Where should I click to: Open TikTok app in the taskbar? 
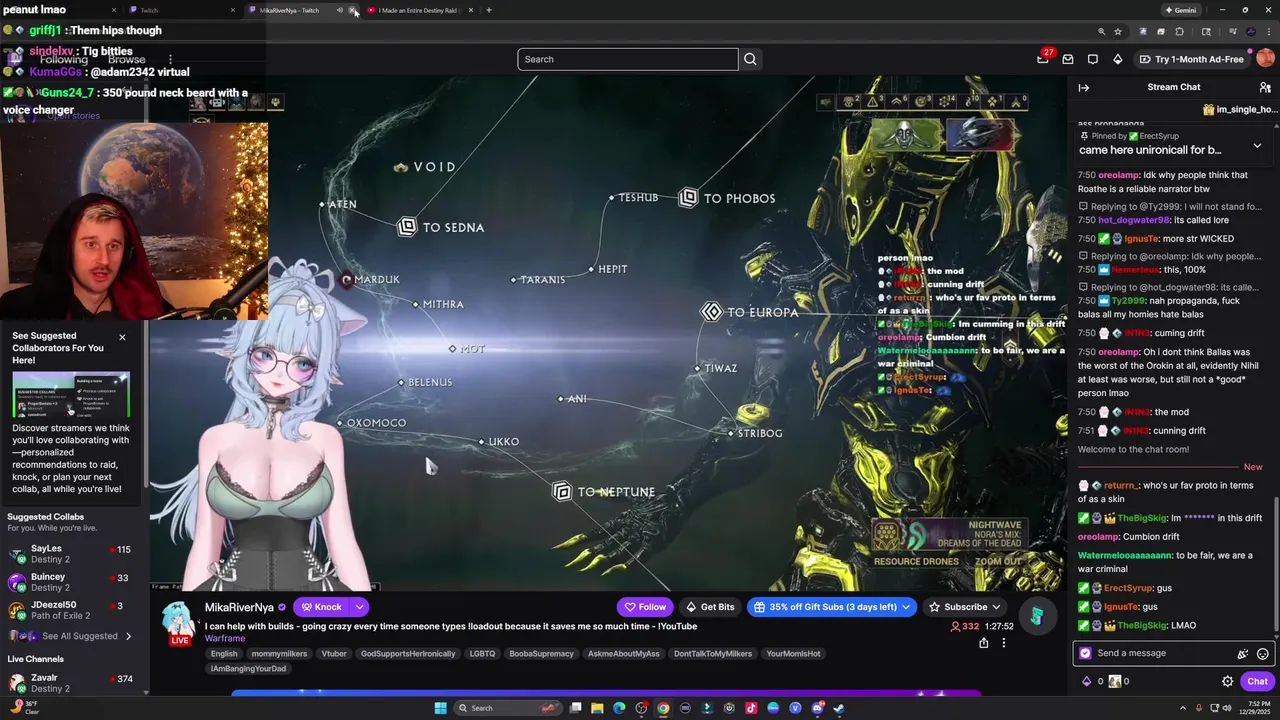(x=751, y=708)
